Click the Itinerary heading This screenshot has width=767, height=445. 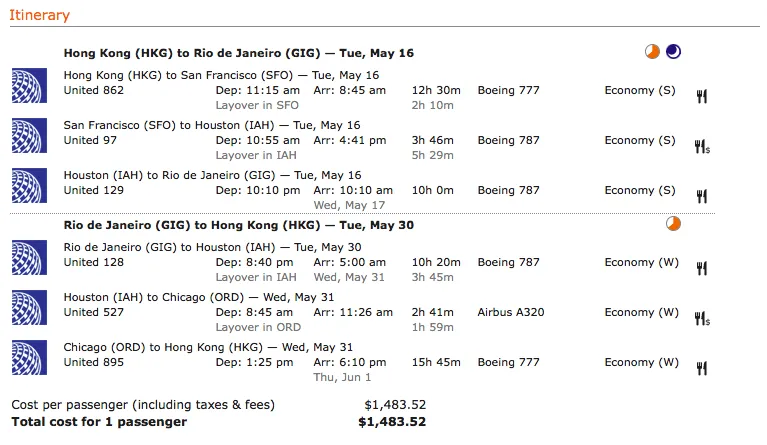[x=40, y=15]
